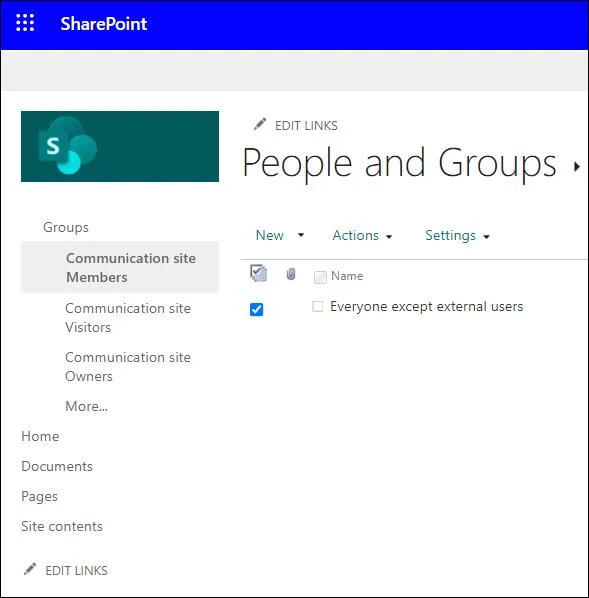The width and height of the screenshot is (589, 598).
Task: Select Communication site Visitors group
Action: [x=128, y=318]
